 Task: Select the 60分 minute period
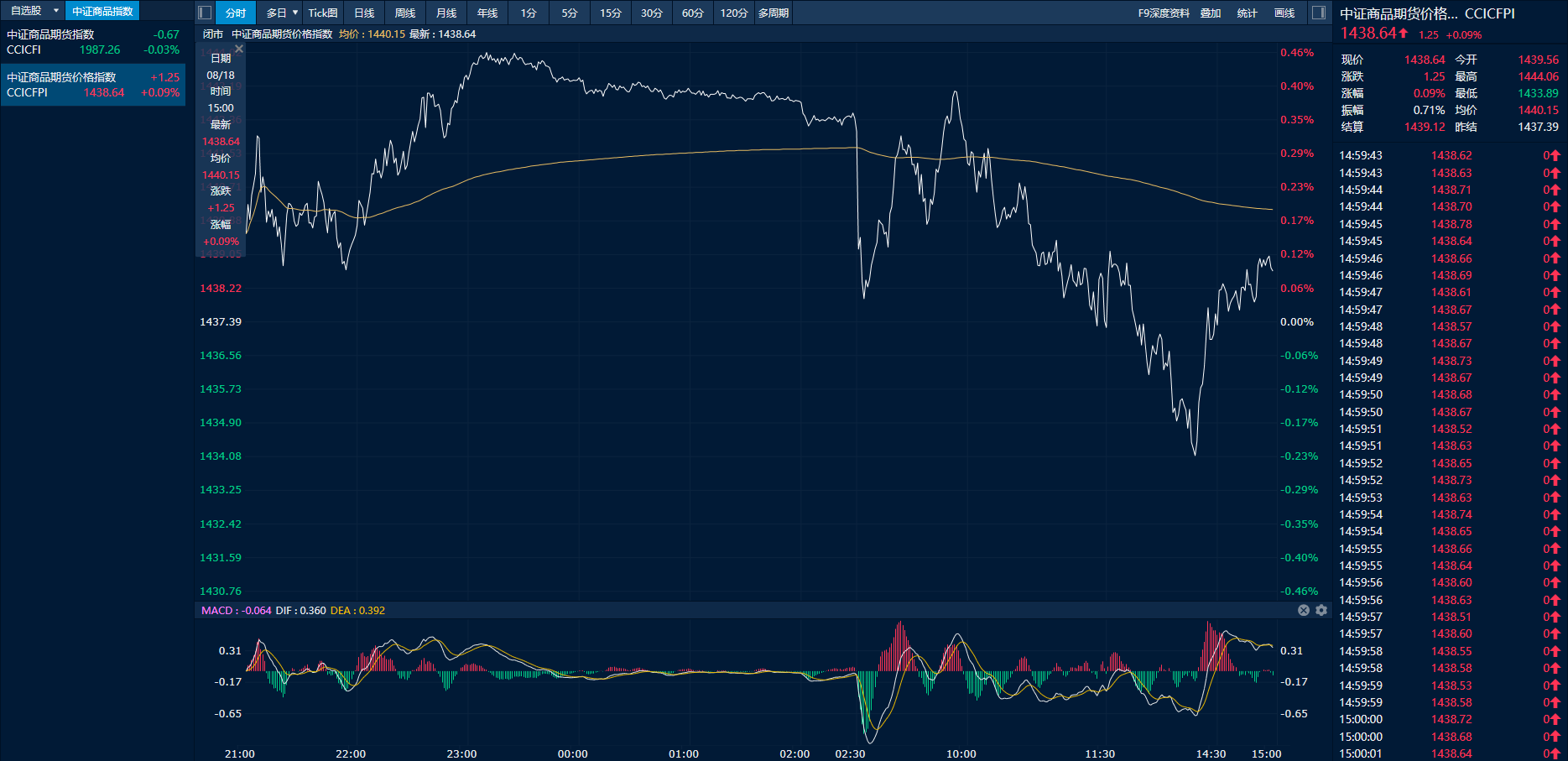pos(693,13)
